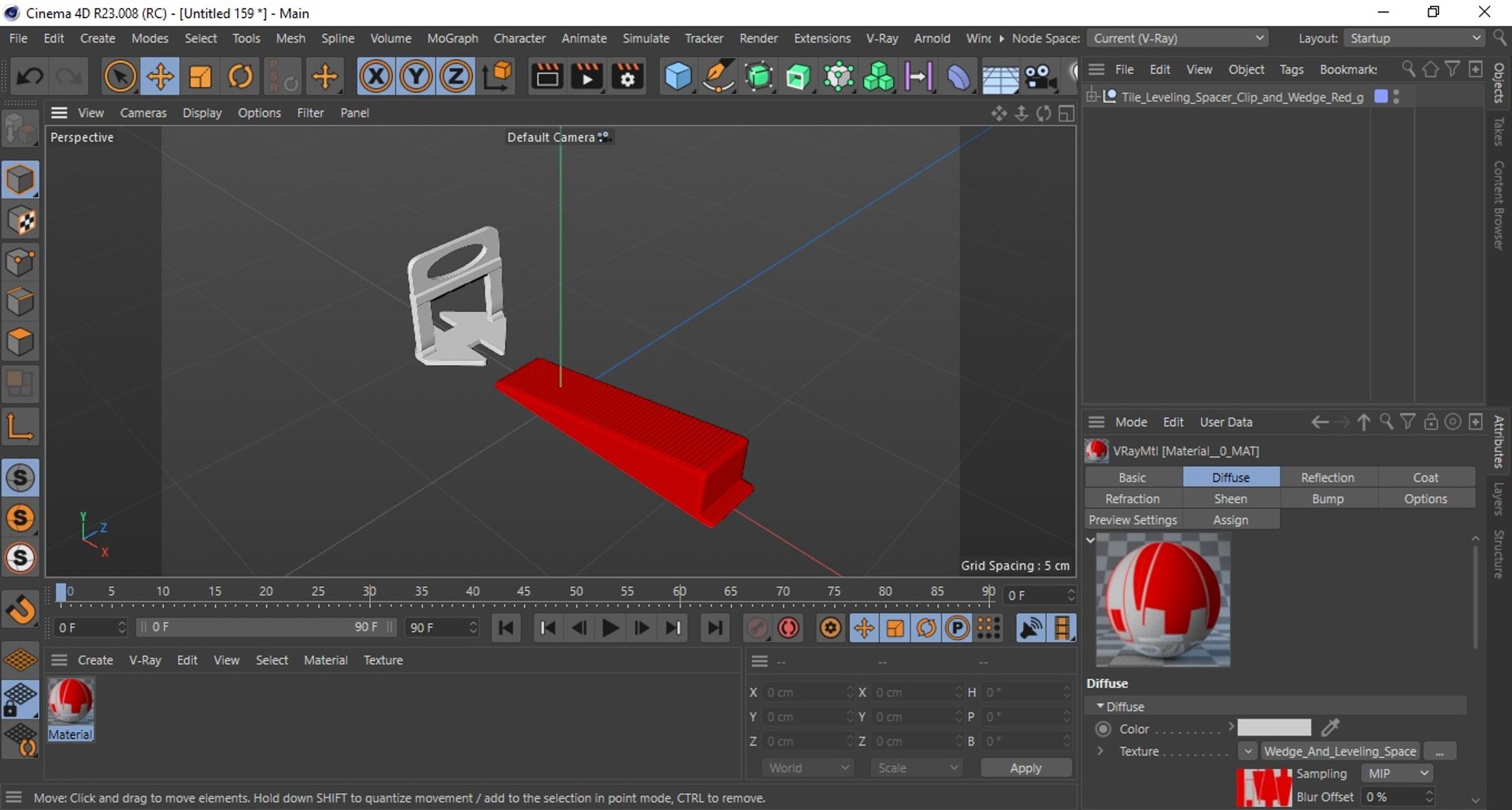This screenshot has height=810, width=1512.
Task: Switch to Model mode icon
Action: (20, 180)
